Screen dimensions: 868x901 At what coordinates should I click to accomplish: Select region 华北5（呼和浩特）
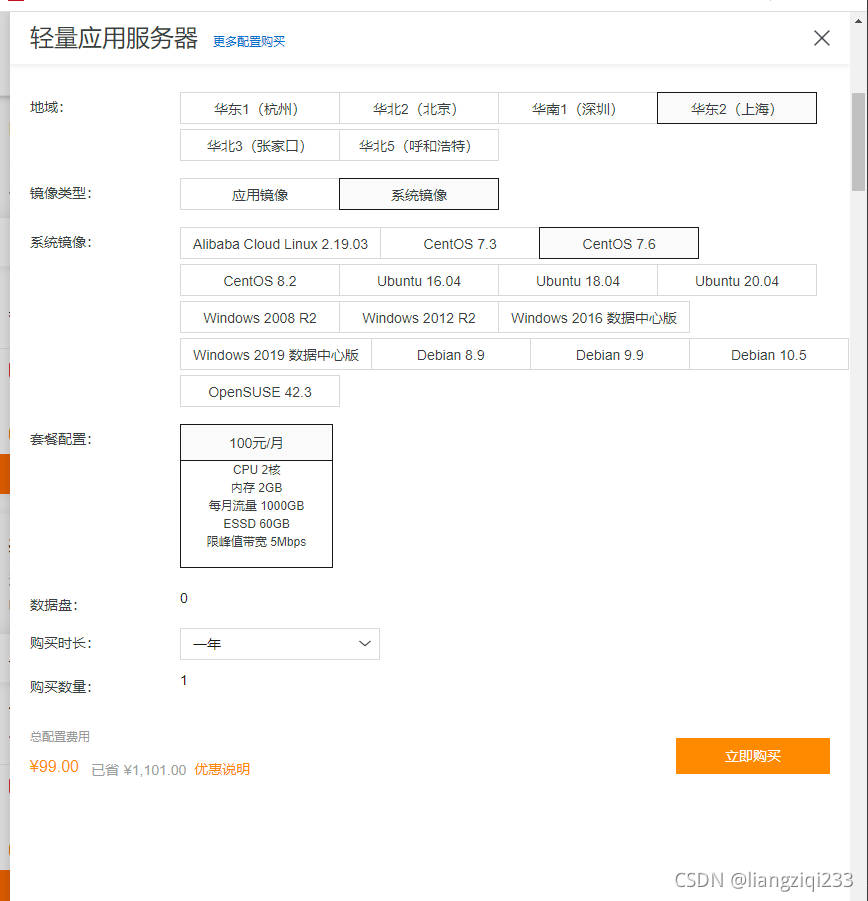pos(419,145)
